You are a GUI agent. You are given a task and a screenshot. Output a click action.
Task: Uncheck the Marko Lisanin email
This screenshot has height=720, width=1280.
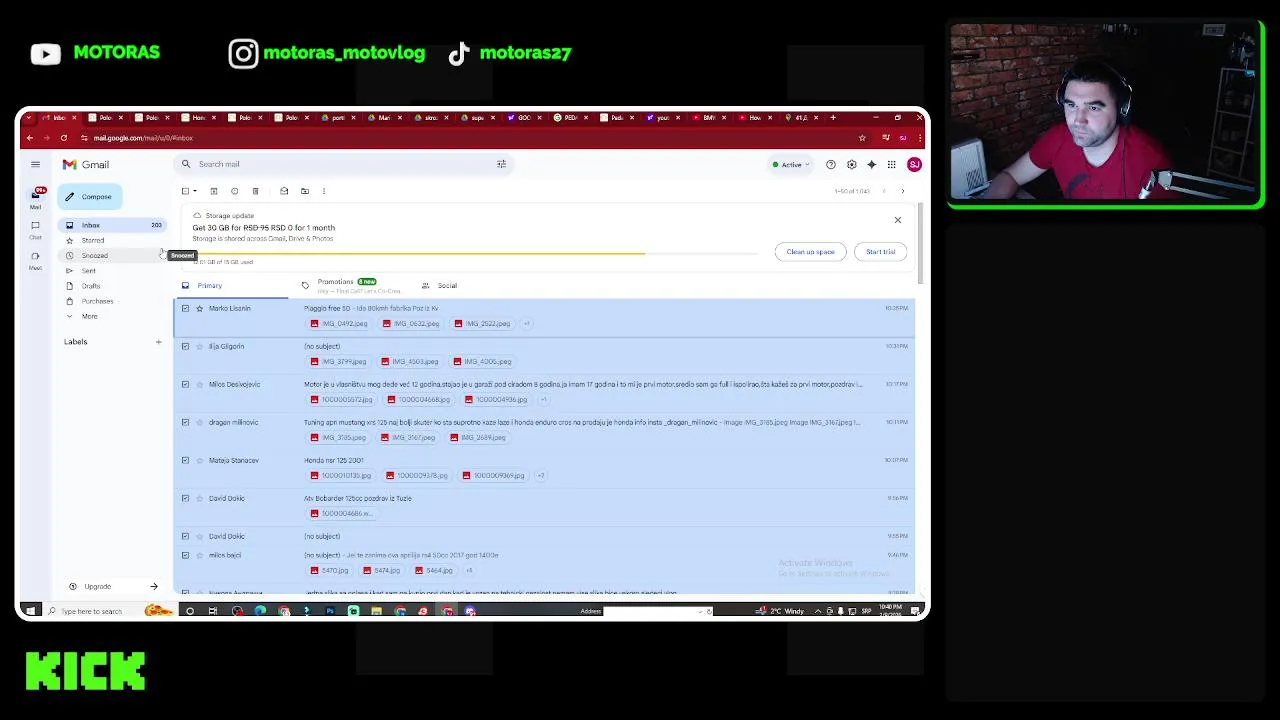pos(185,308)
